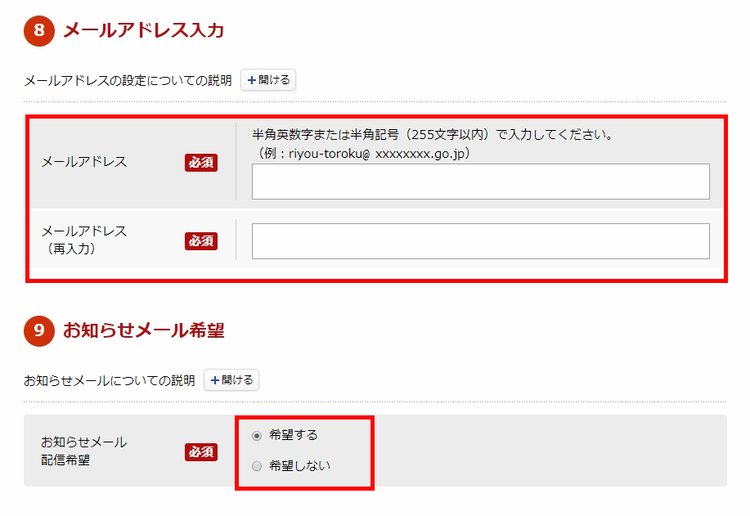Click the メールアドレス入力 section heading
The width and height of the screenshot is (750, 516).
coord(143,30)
